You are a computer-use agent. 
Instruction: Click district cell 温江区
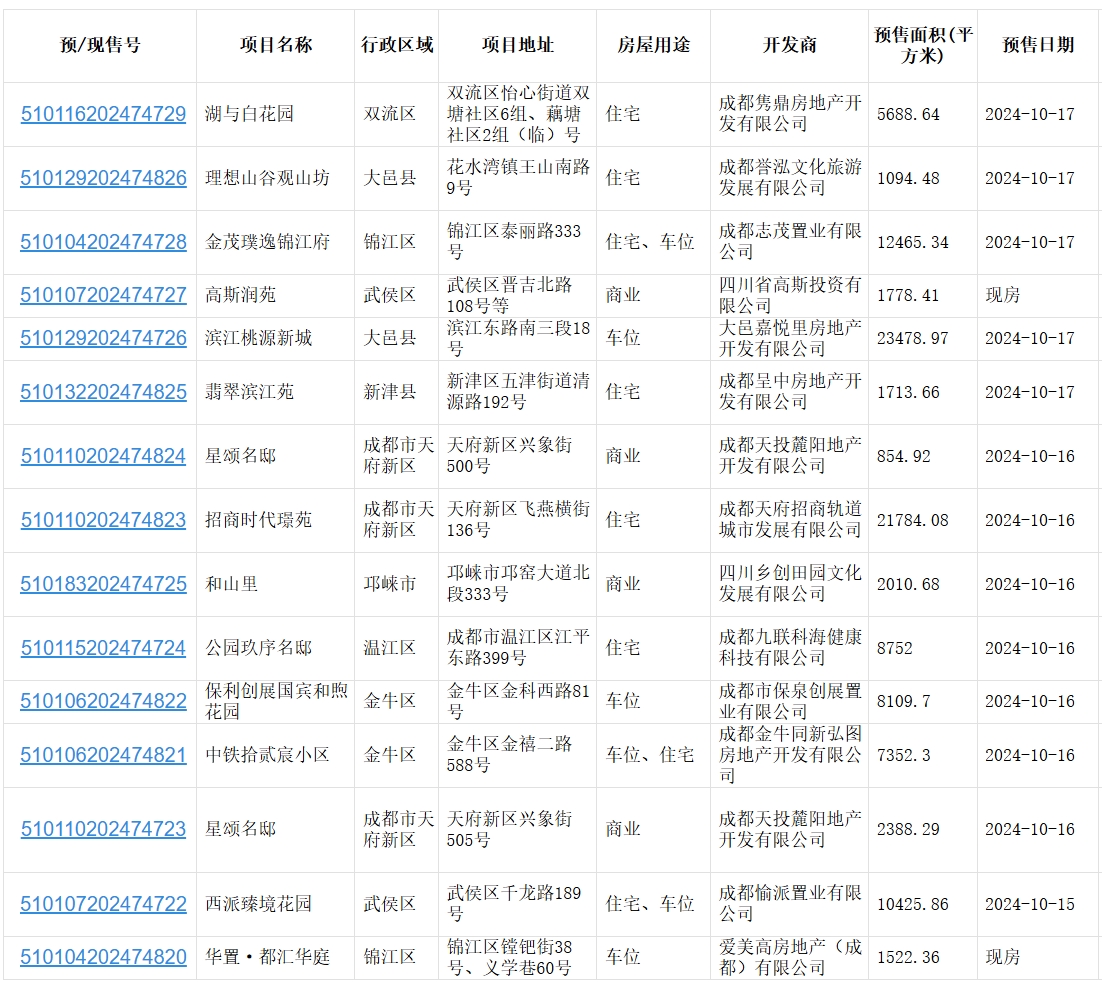click(x=389, y=648)
